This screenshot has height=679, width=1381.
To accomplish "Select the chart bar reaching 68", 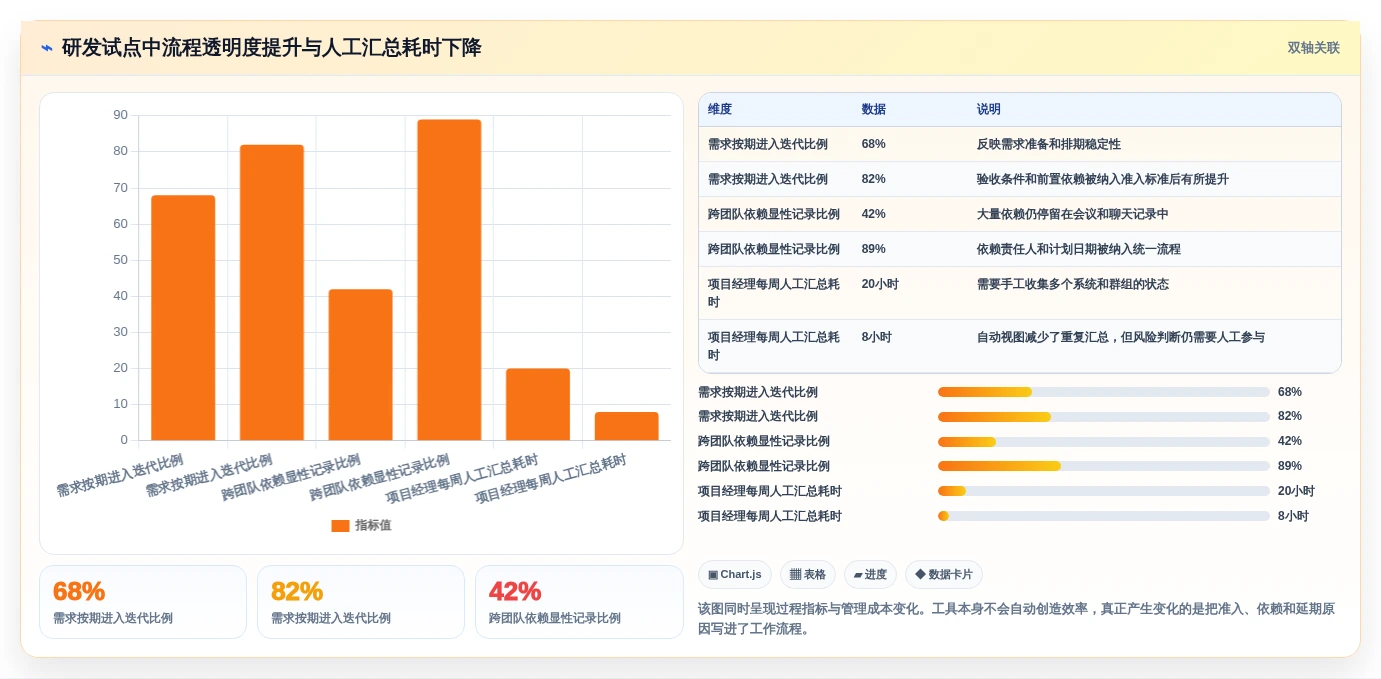I will (183, 318).
